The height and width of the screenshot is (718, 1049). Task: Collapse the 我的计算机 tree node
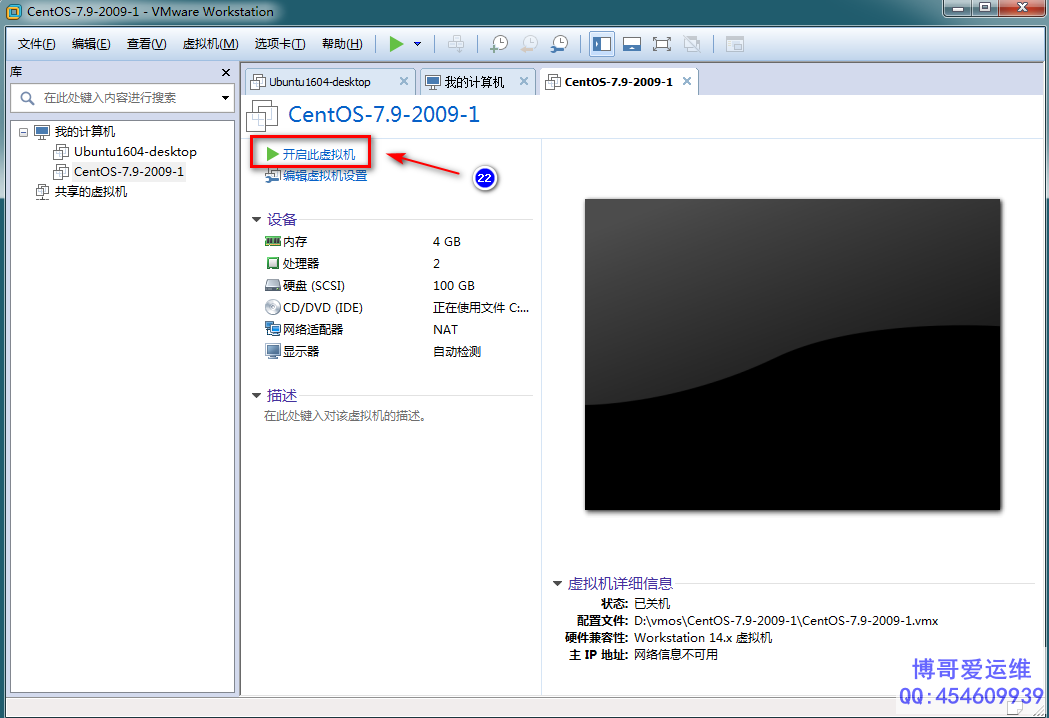point(23,132)
